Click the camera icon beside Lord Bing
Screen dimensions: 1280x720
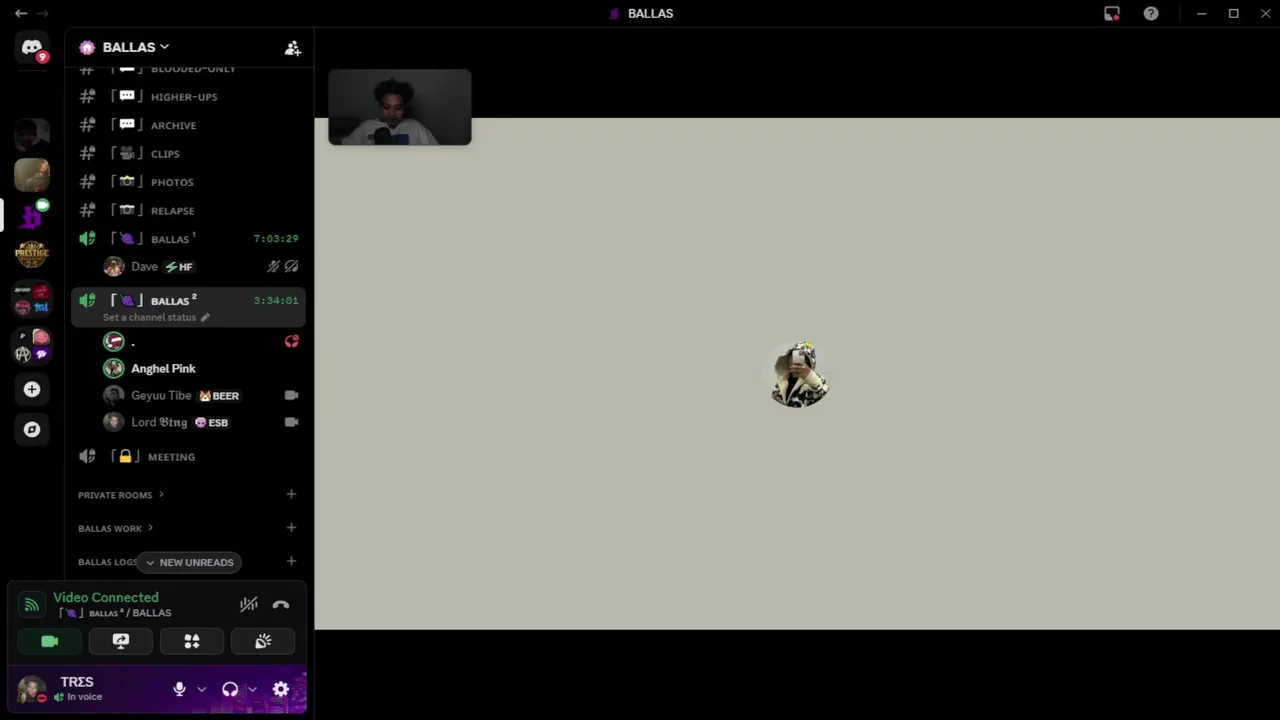click(x=291, y=422)
